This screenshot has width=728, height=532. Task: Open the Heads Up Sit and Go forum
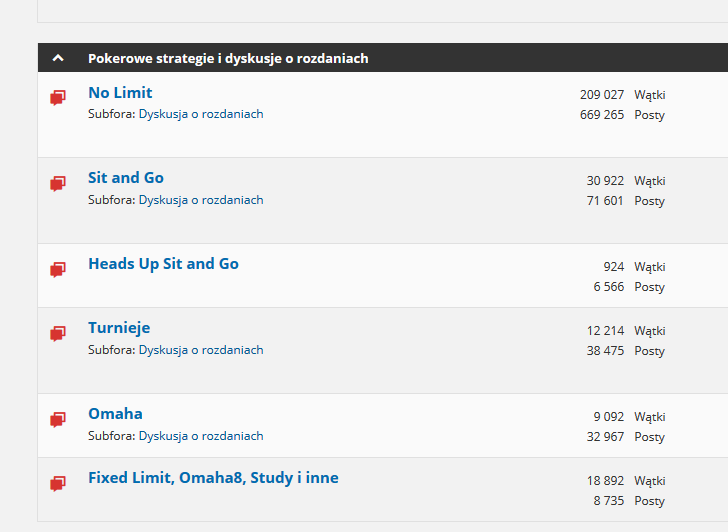[163, 264]
